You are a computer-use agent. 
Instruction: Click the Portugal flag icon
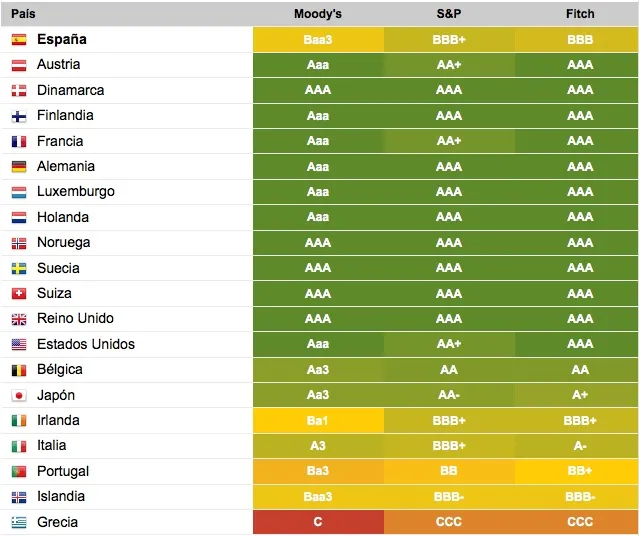(19, 472)
